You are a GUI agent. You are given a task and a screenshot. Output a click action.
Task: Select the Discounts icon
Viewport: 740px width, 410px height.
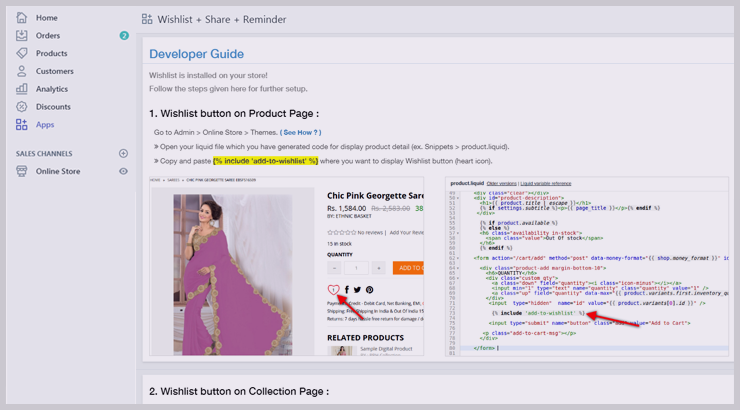click(22, 107)
